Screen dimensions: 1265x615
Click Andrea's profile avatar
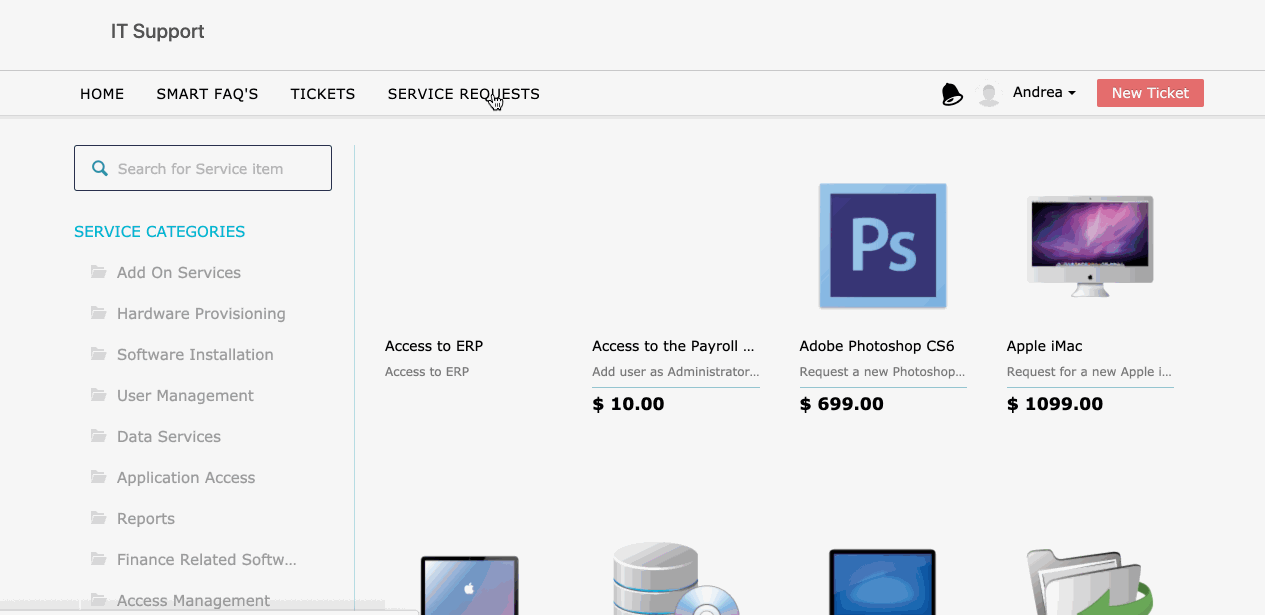[x=989, y=94]
